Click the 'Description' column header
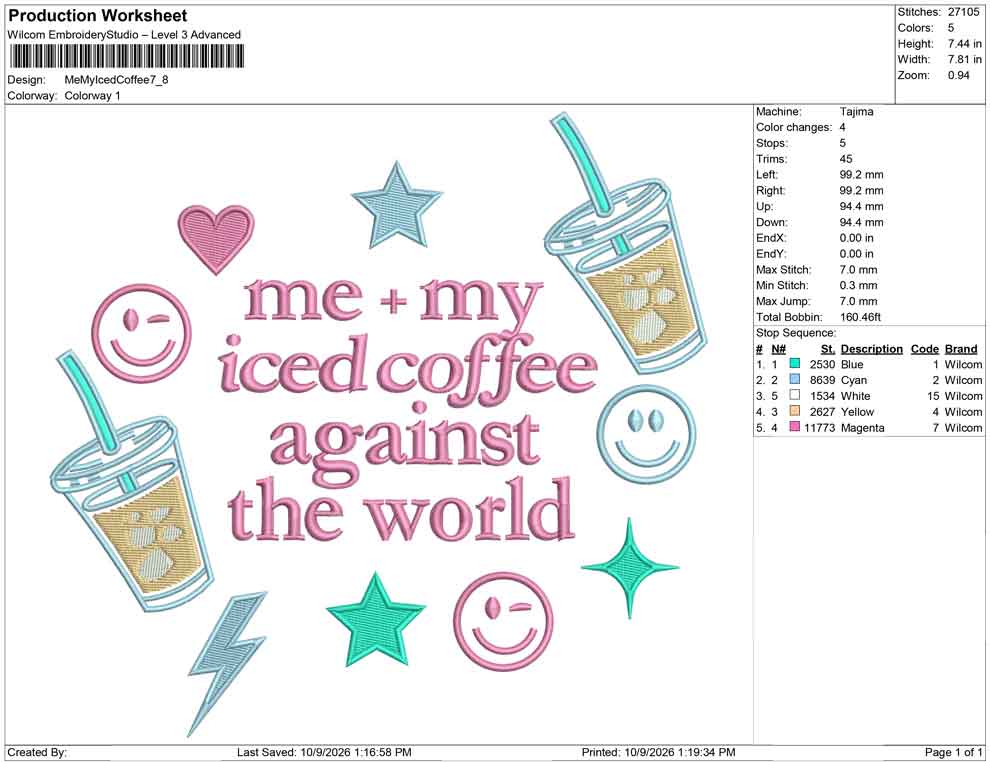This screenshot has width=990, height=762. [x=872, y=349]
